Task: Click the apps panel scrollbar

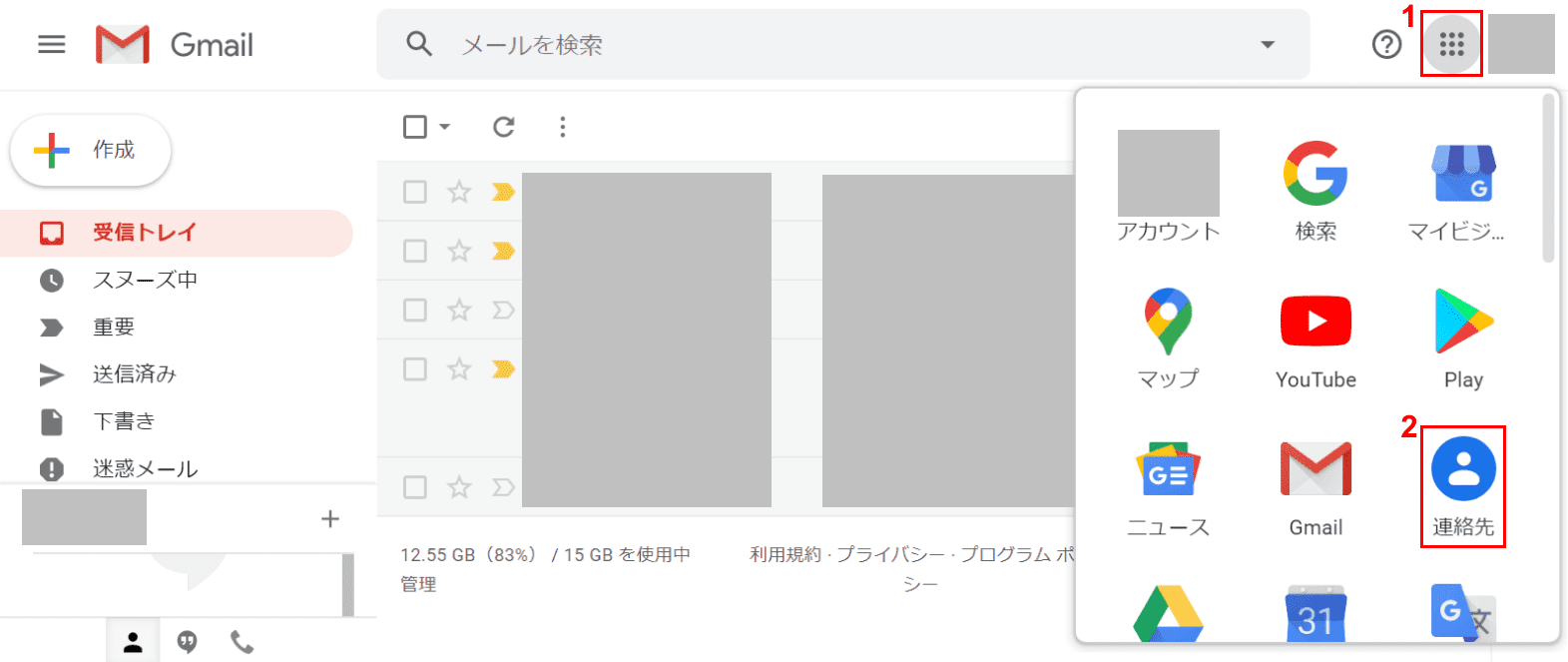Action: pos(1548,178)
